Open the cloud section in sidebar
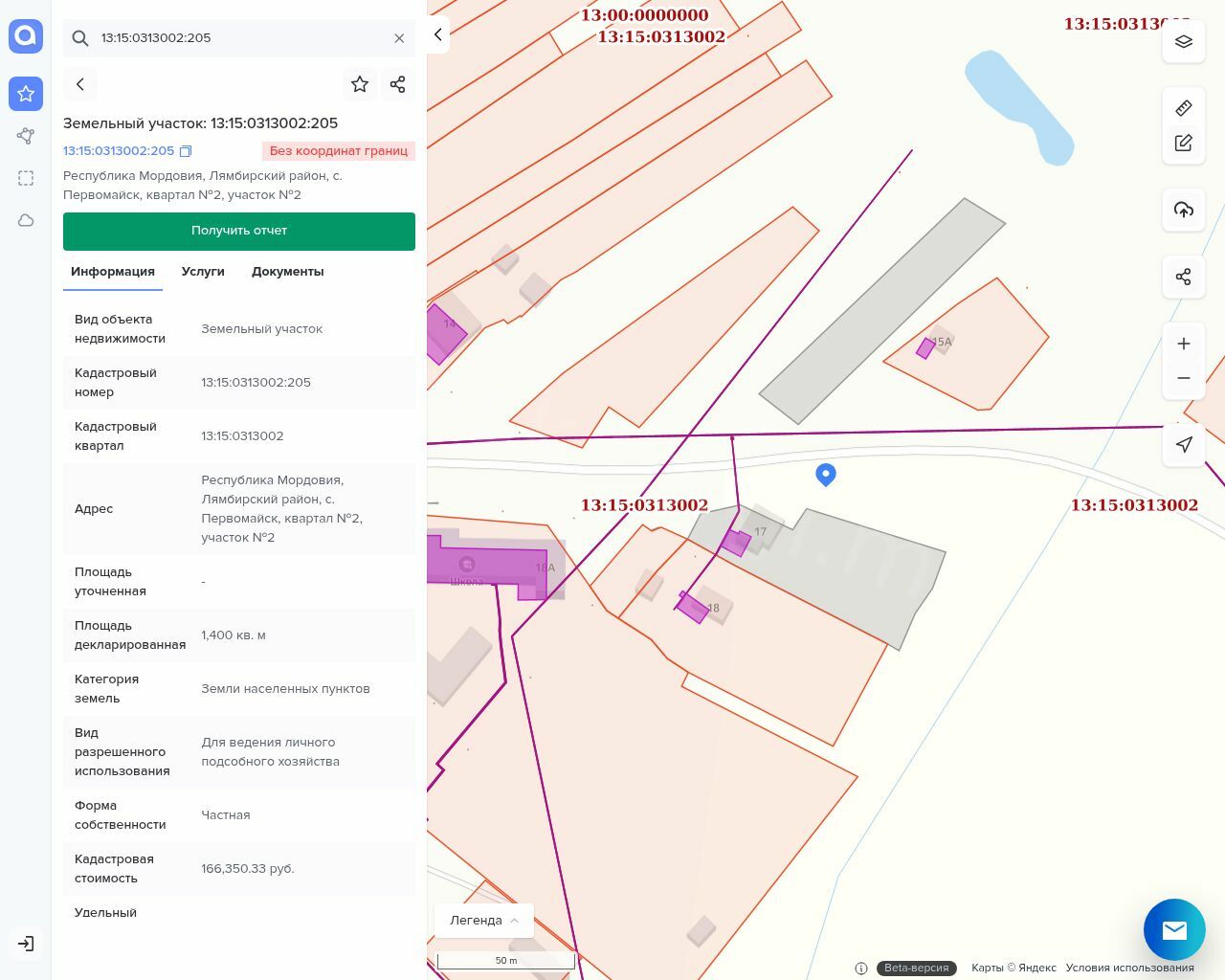 pyautogui.click(x=26, y=220)
